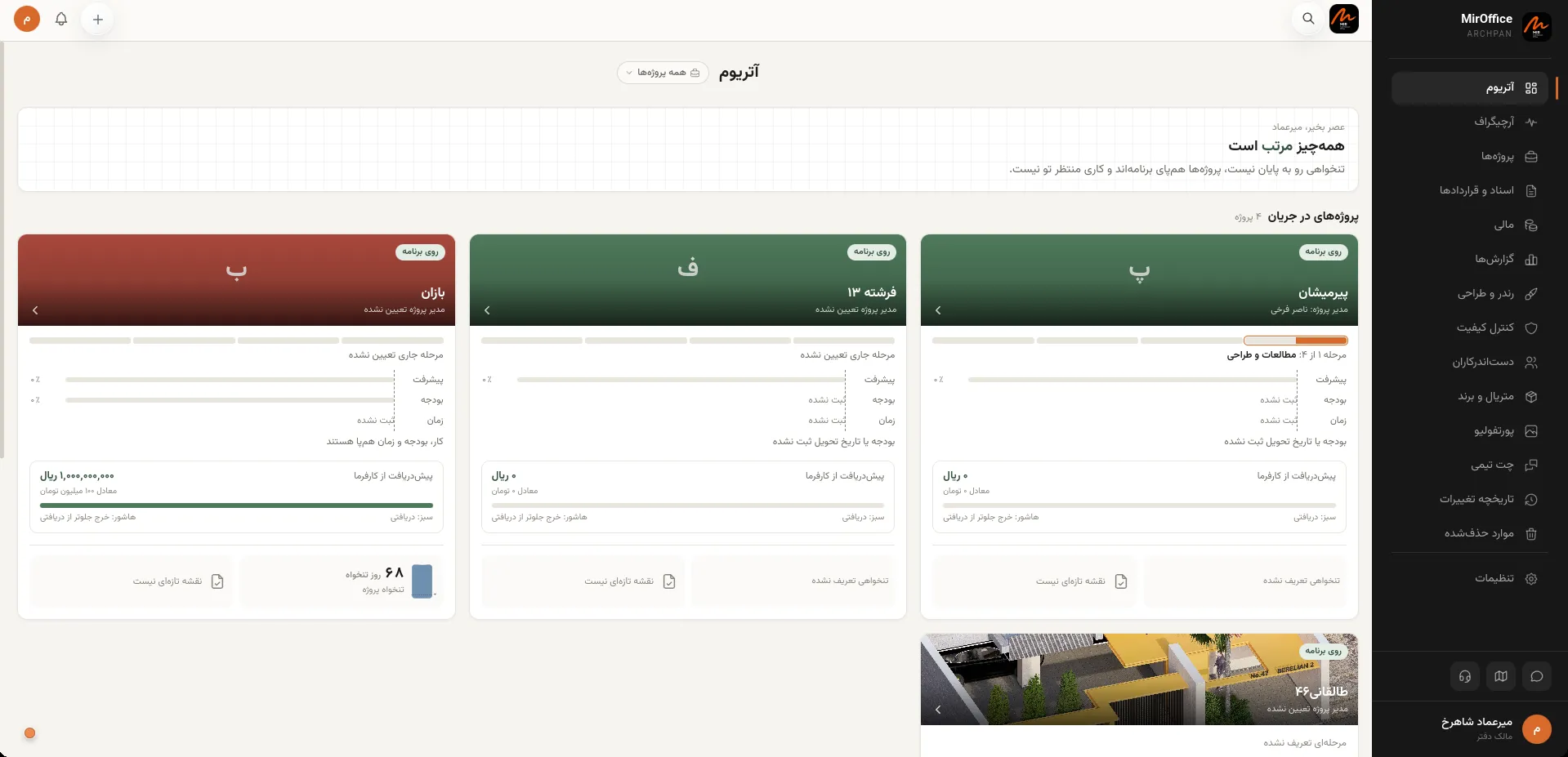Click the plus add button
This screenshot has width=1568, height=757.
[x=98, y=19]
